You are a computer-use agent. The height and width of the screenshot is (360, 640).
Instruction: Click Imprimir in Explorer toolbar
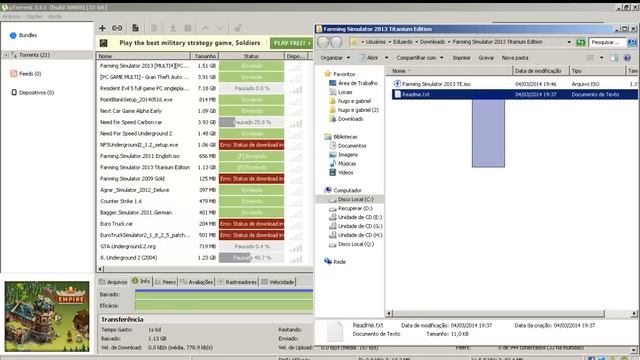pyautogui.click(x=461, y=58)
